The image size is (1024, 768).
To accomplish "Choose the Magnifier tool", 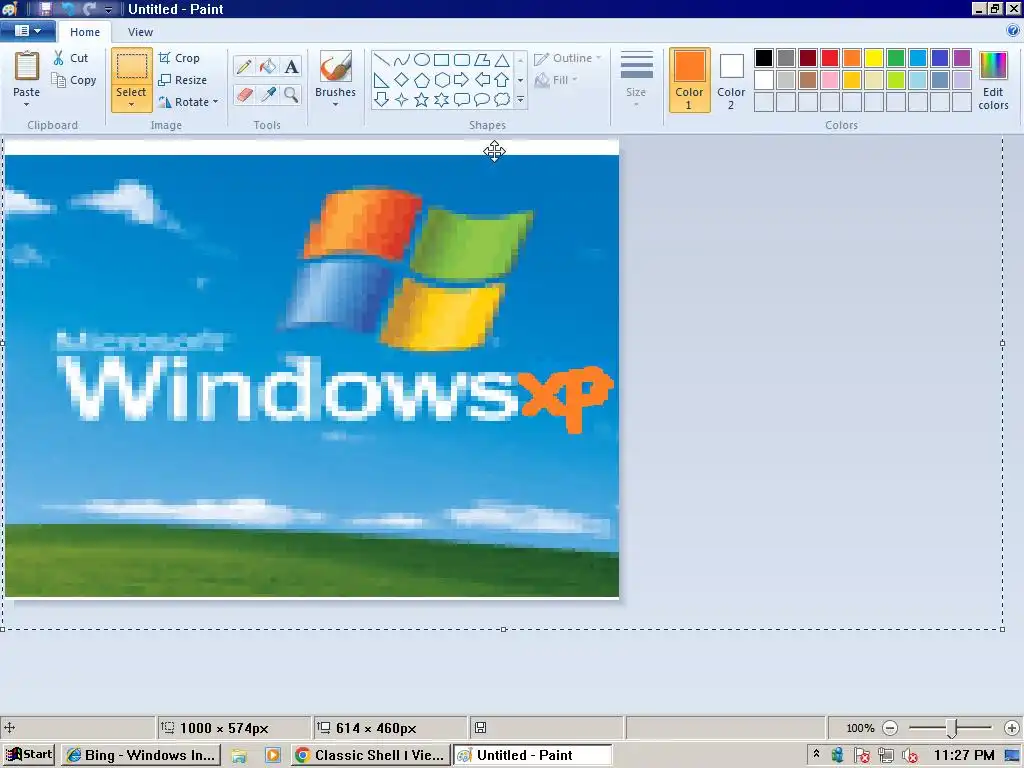I will (x=291, y=95).
